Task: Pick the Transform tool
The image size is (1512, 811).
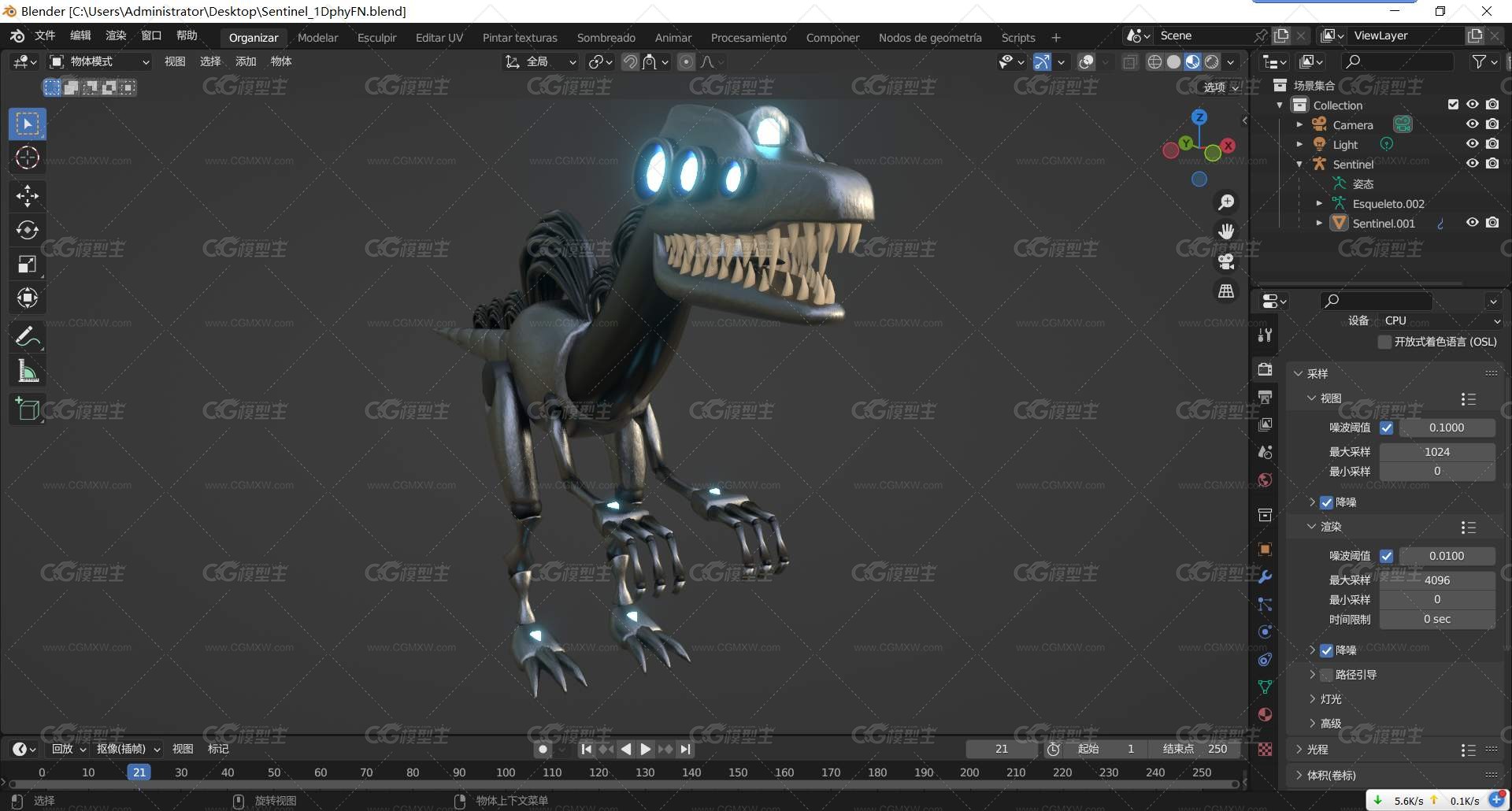Action: [x=28, y=298]
